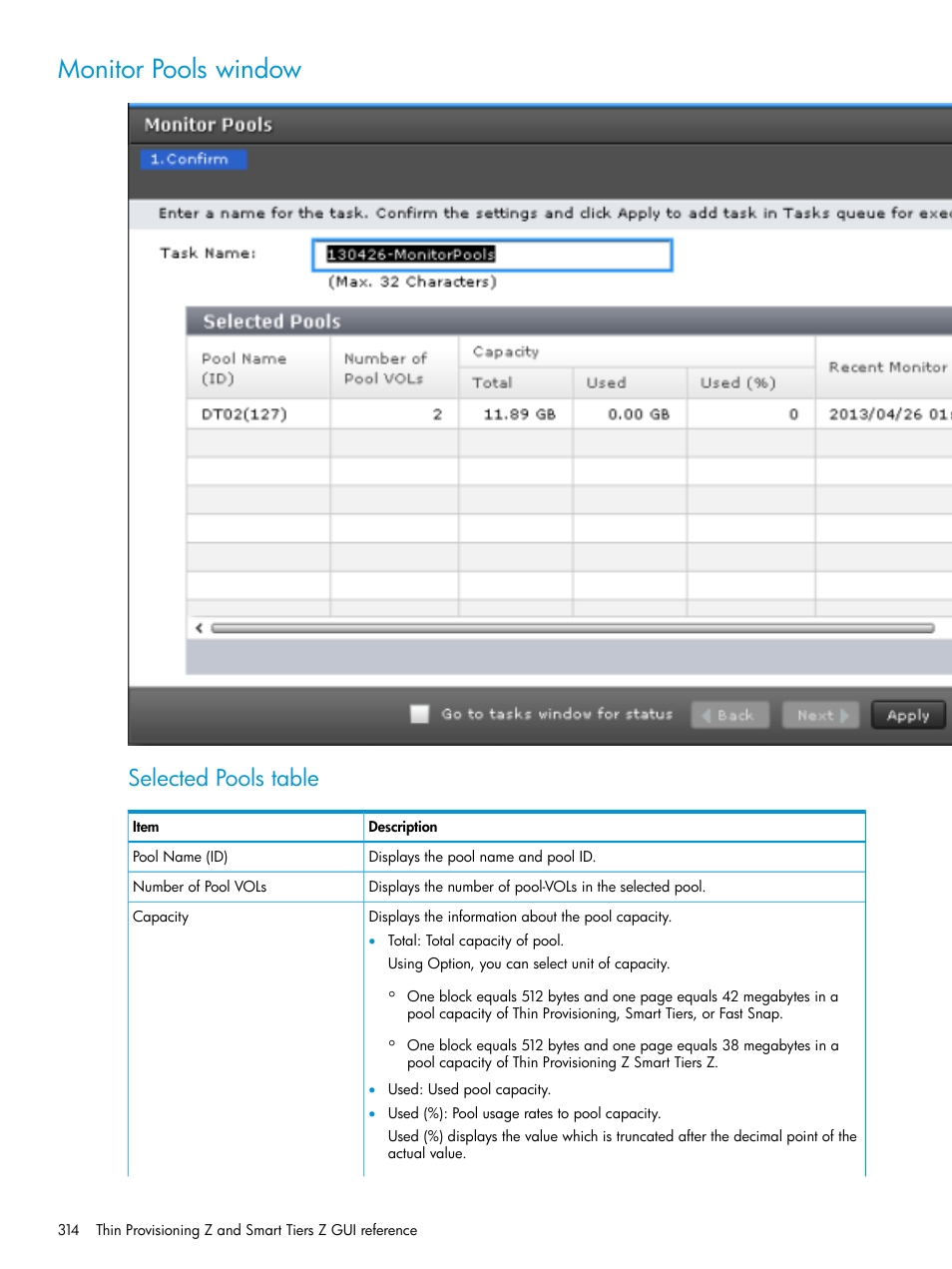
Task: Click the Task Name input field
Action: [x=492, y=255]
